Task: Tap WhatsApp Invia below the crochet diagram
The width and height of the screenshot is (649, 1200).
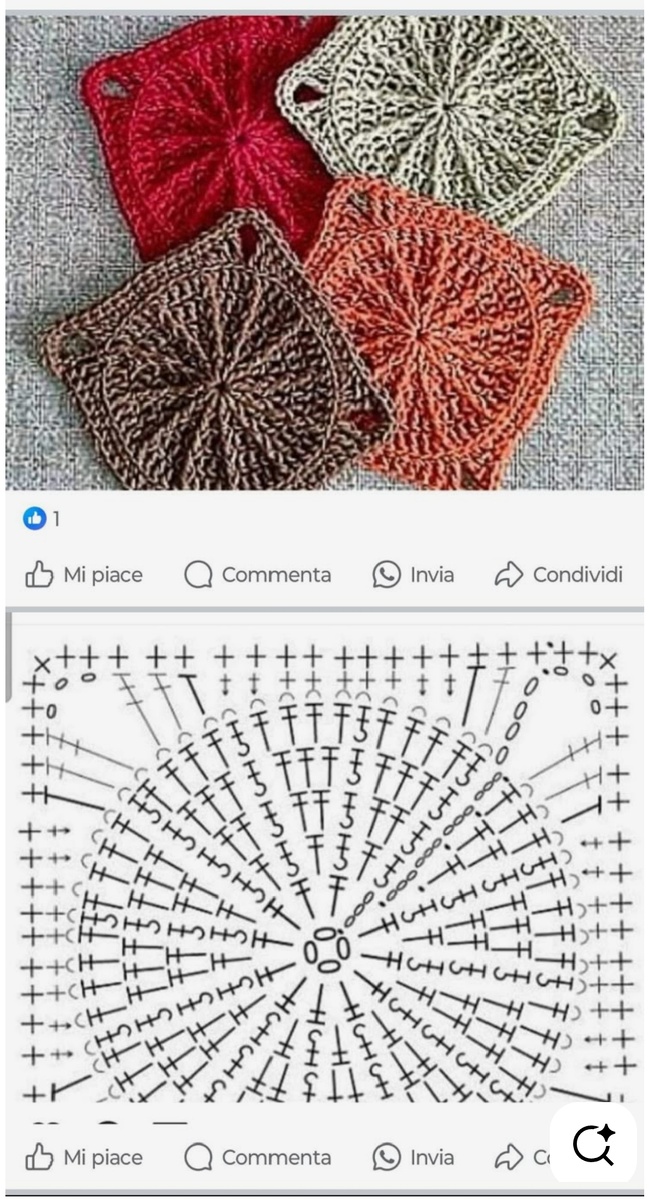Action: tap(413, 1157)
